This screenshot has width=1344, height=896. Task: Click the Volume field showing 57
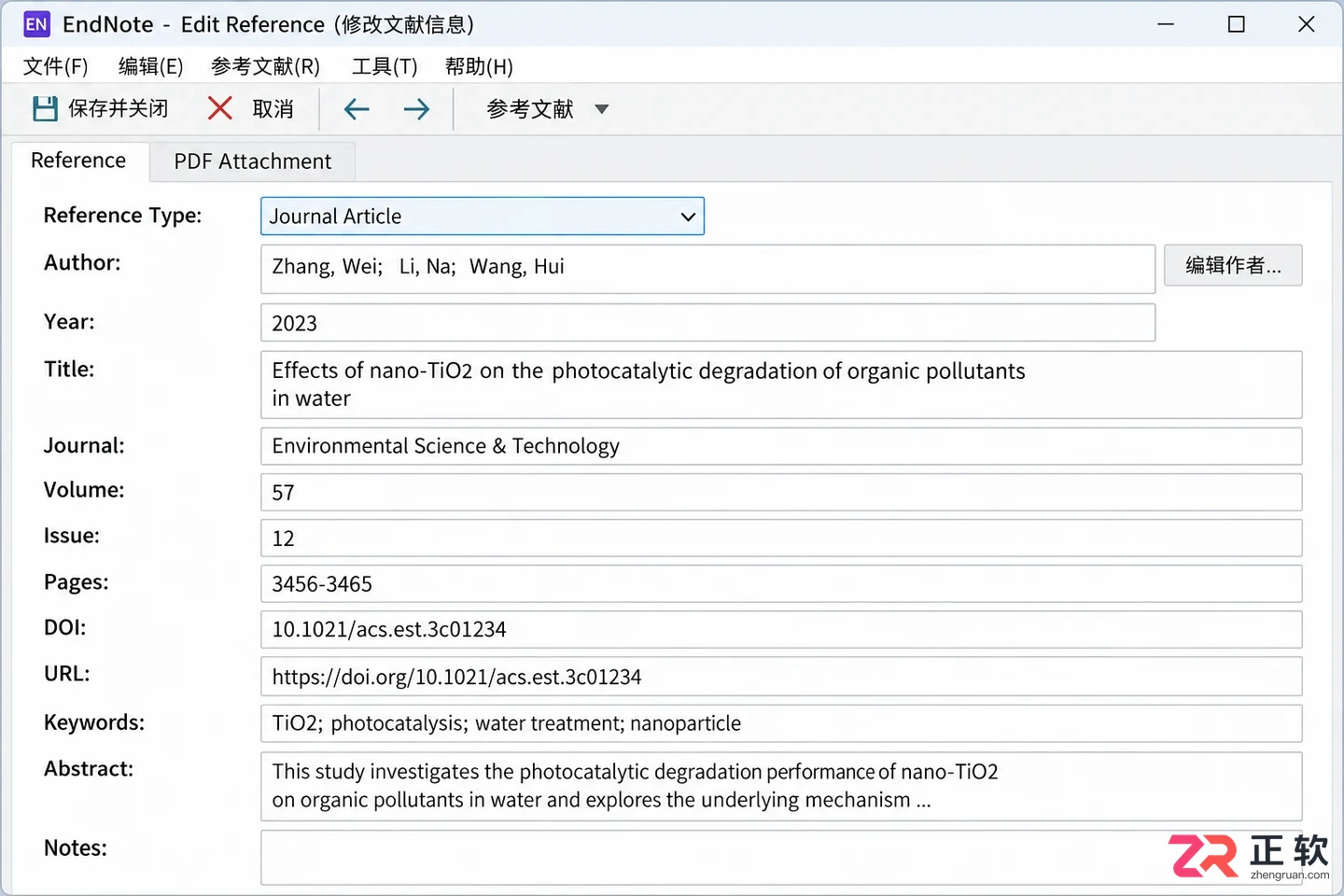[x=781, y=492]
